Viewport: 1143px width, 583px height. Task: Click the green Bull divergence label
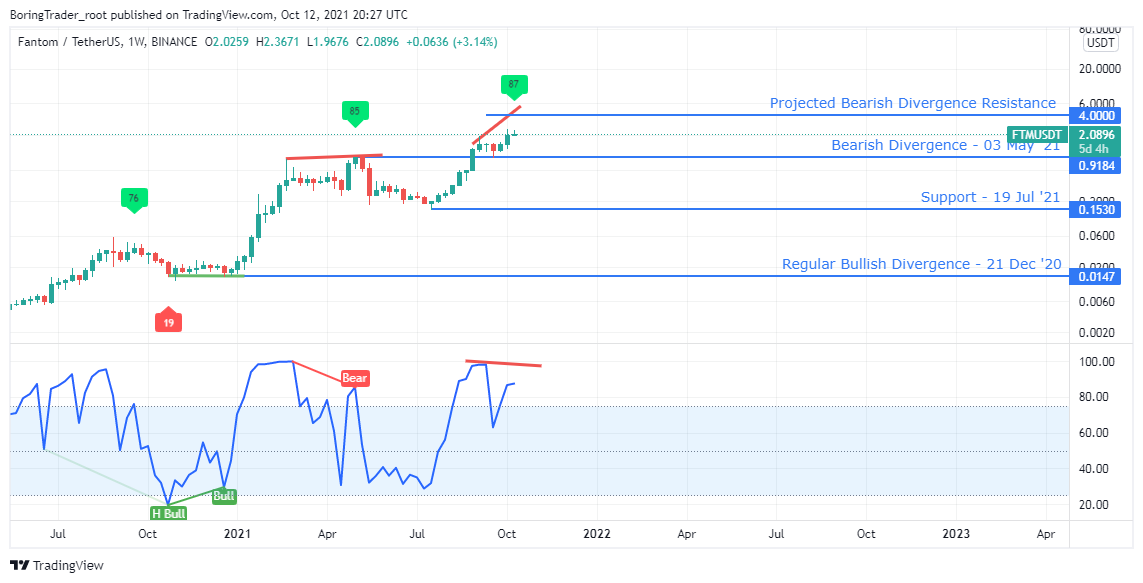[225, 495]
